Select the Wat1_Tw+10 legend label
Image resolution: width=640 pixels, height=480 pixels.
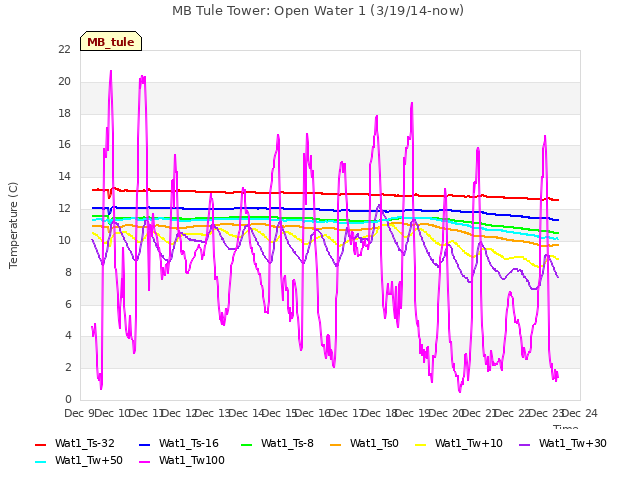[469, 443]
